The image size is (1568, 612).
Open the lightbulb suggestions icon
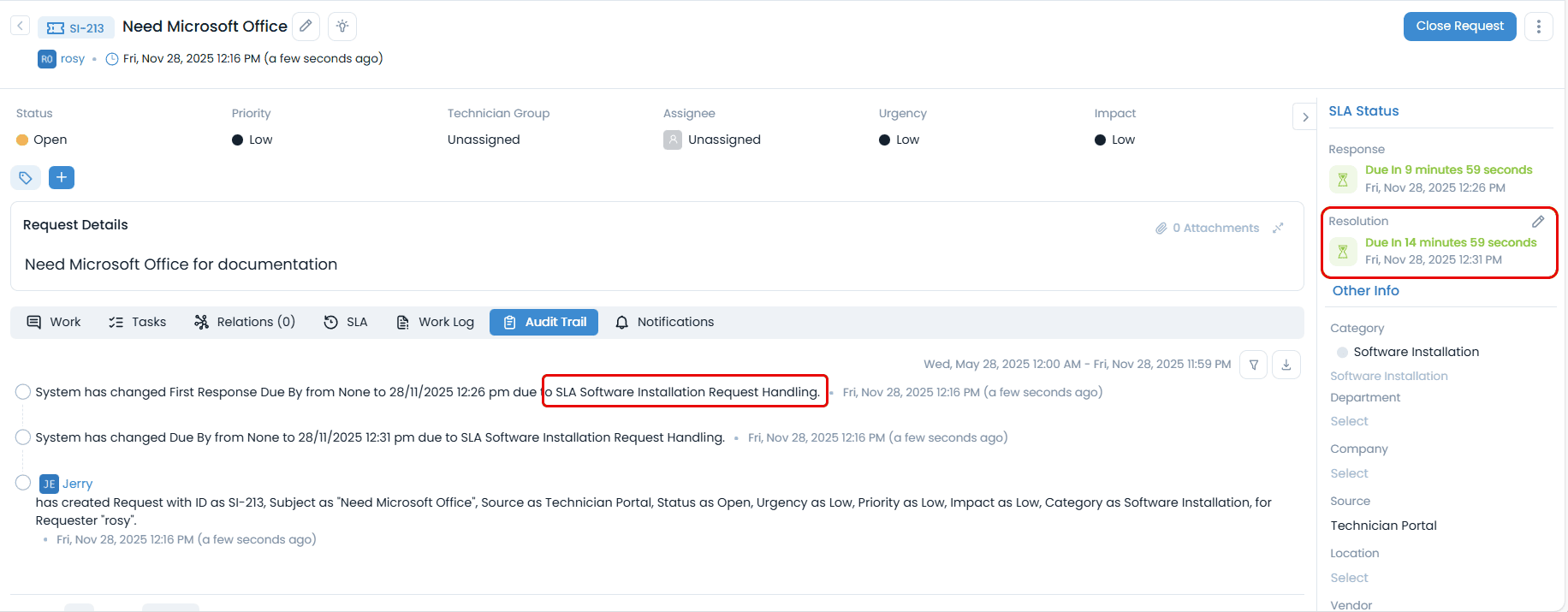[x=342, y=27]
